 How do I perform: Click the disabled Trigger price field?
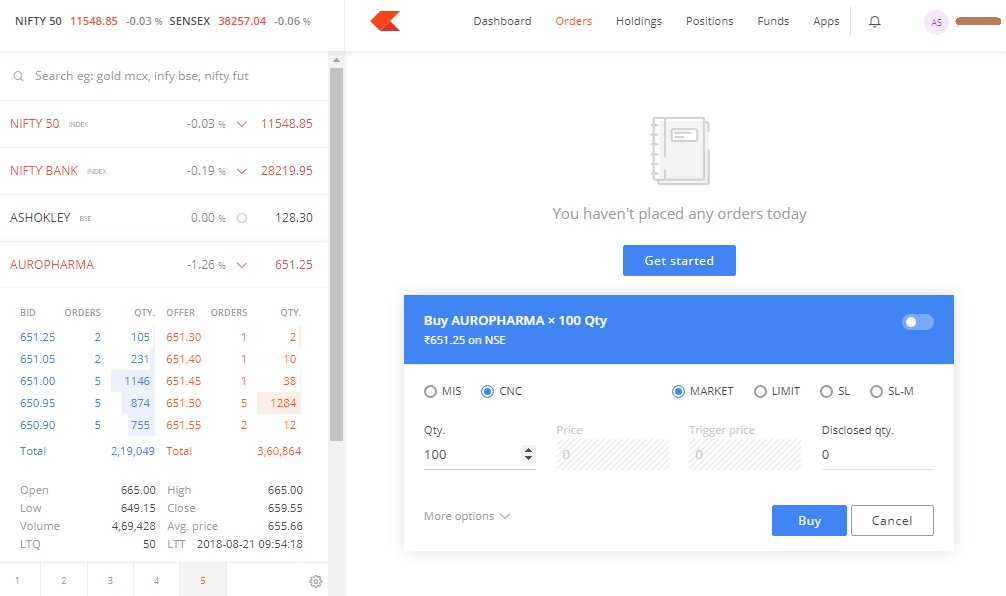pos(745,454)
